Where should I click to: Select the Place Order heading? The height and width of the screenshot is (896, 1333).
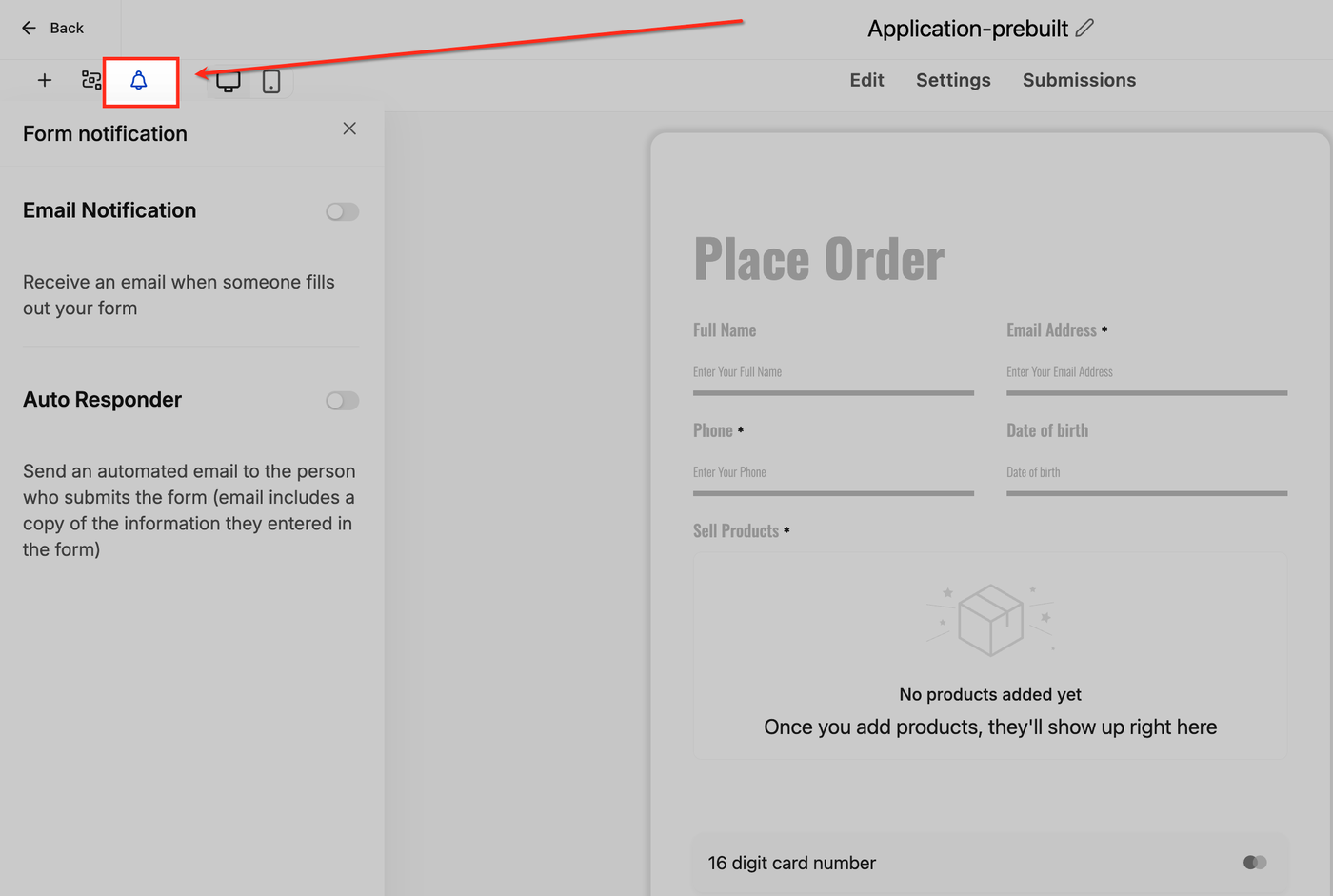click(819, 259)
